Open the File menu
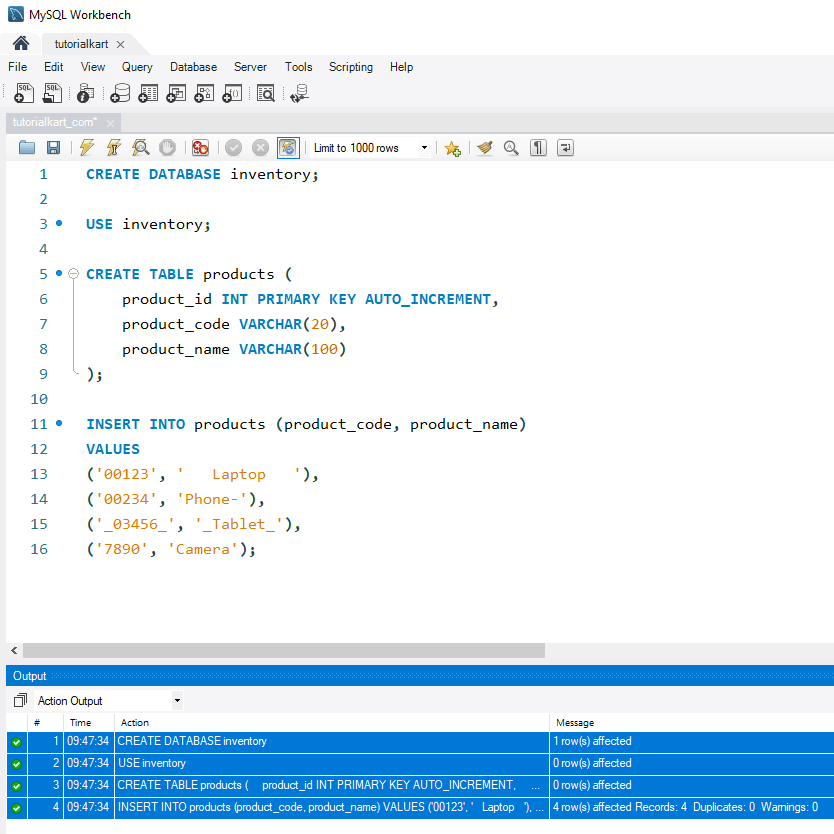The image size is (834, 834). coord(18,67)
